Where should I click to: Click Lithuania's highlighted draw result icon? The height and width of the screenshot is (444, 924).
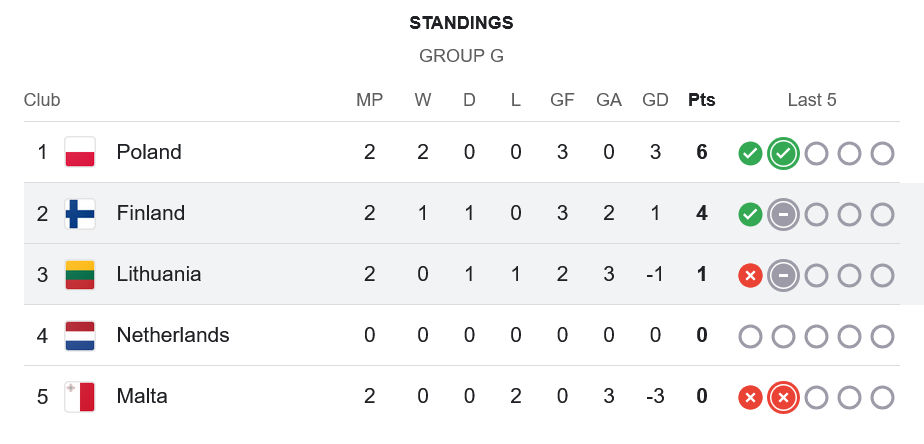783,275
